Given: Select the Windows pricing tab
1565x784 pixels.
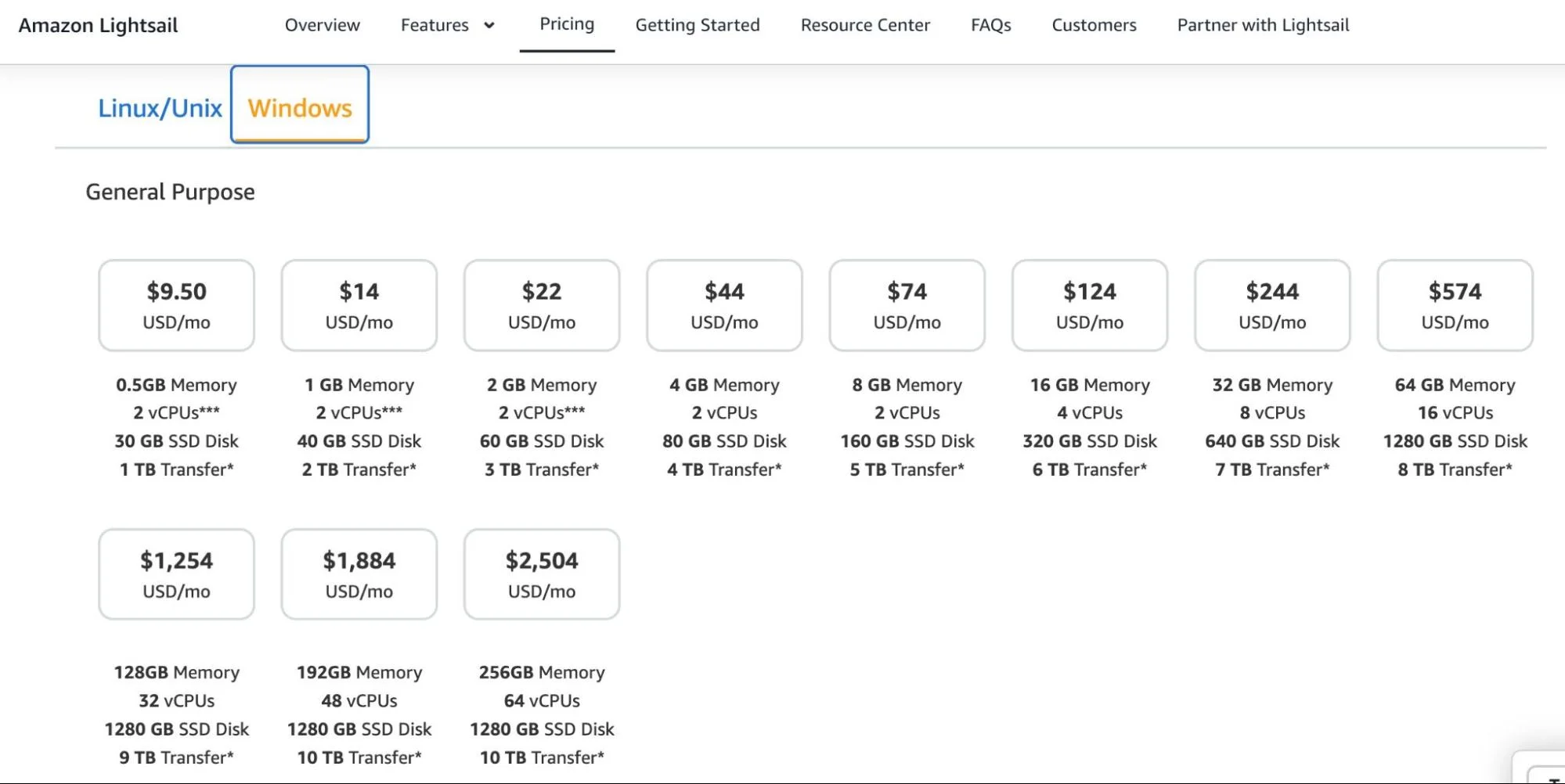Looking at the screenshot, I should 300,106.
